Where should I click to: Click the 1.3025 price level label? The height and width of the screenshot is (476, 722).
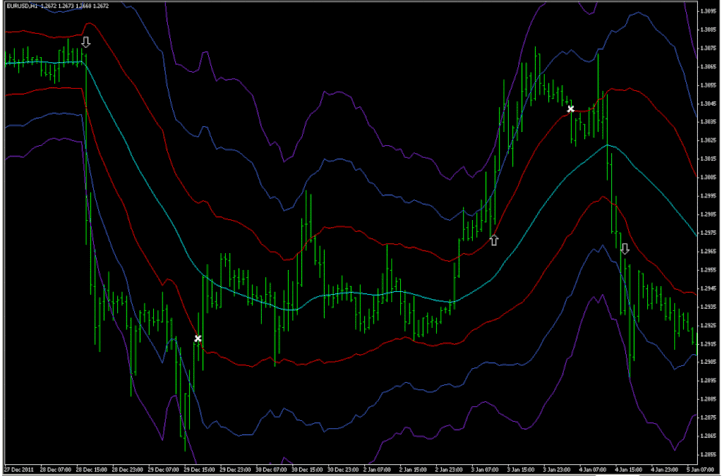[709, 140]
